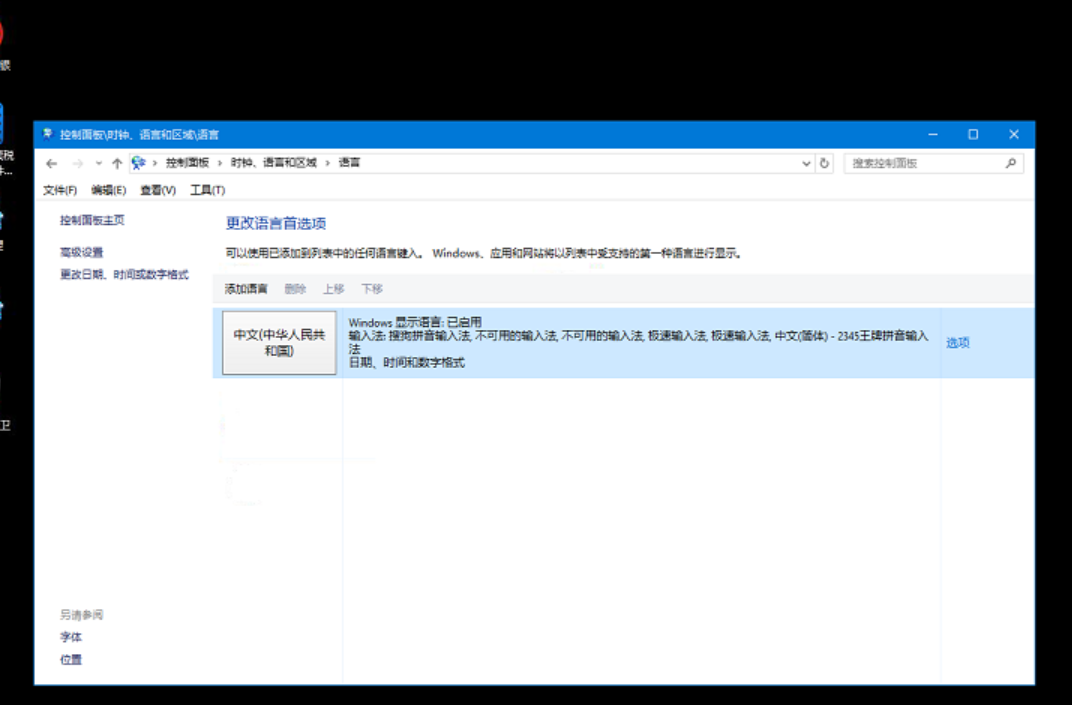The image size is (1072, 705).
Task: Go up one level with Up arrow
Action: point(117,163)
